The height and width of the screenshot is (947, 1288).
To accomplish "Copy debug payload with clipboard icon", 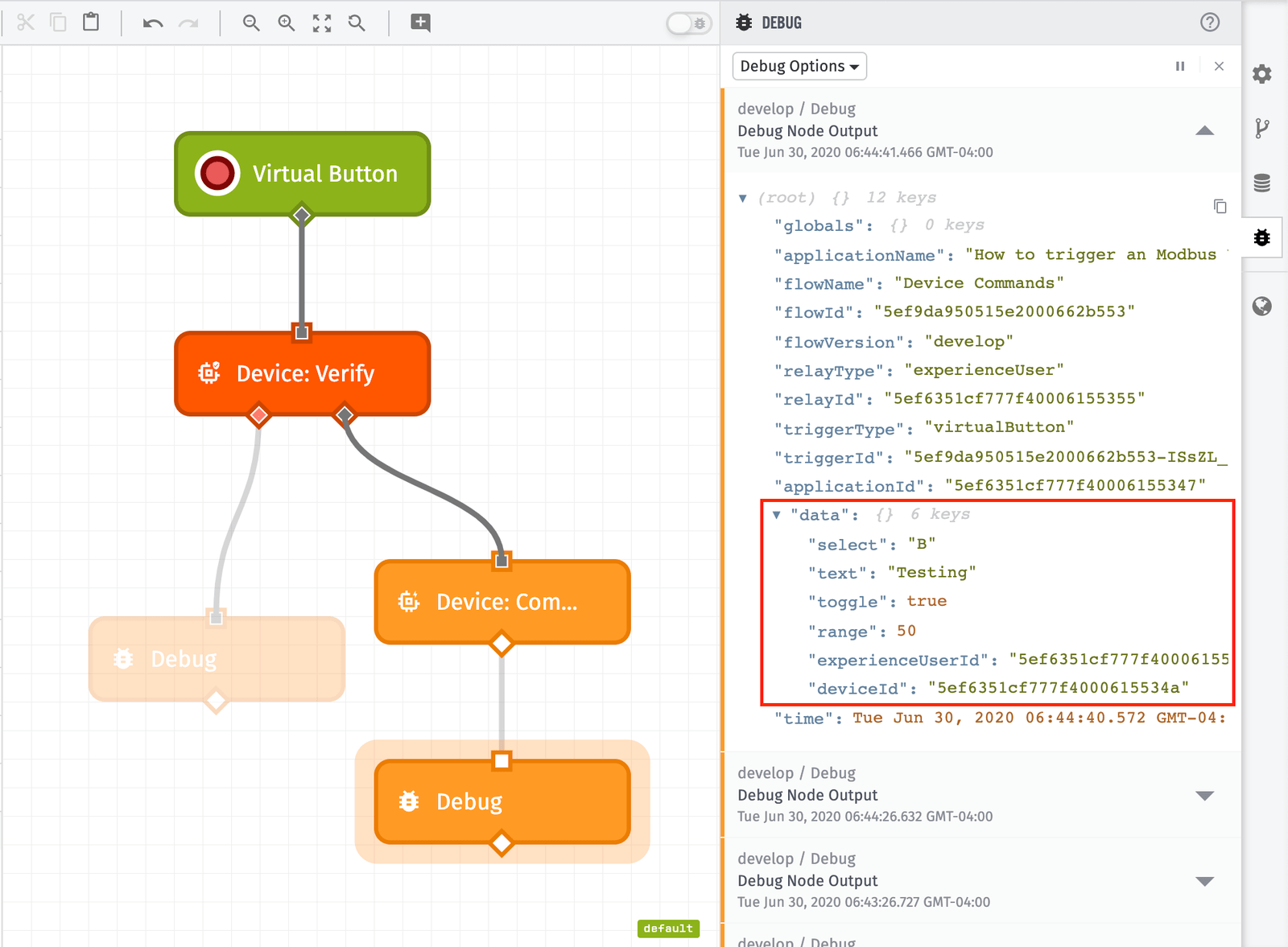I will click(x=1220, y=207).
